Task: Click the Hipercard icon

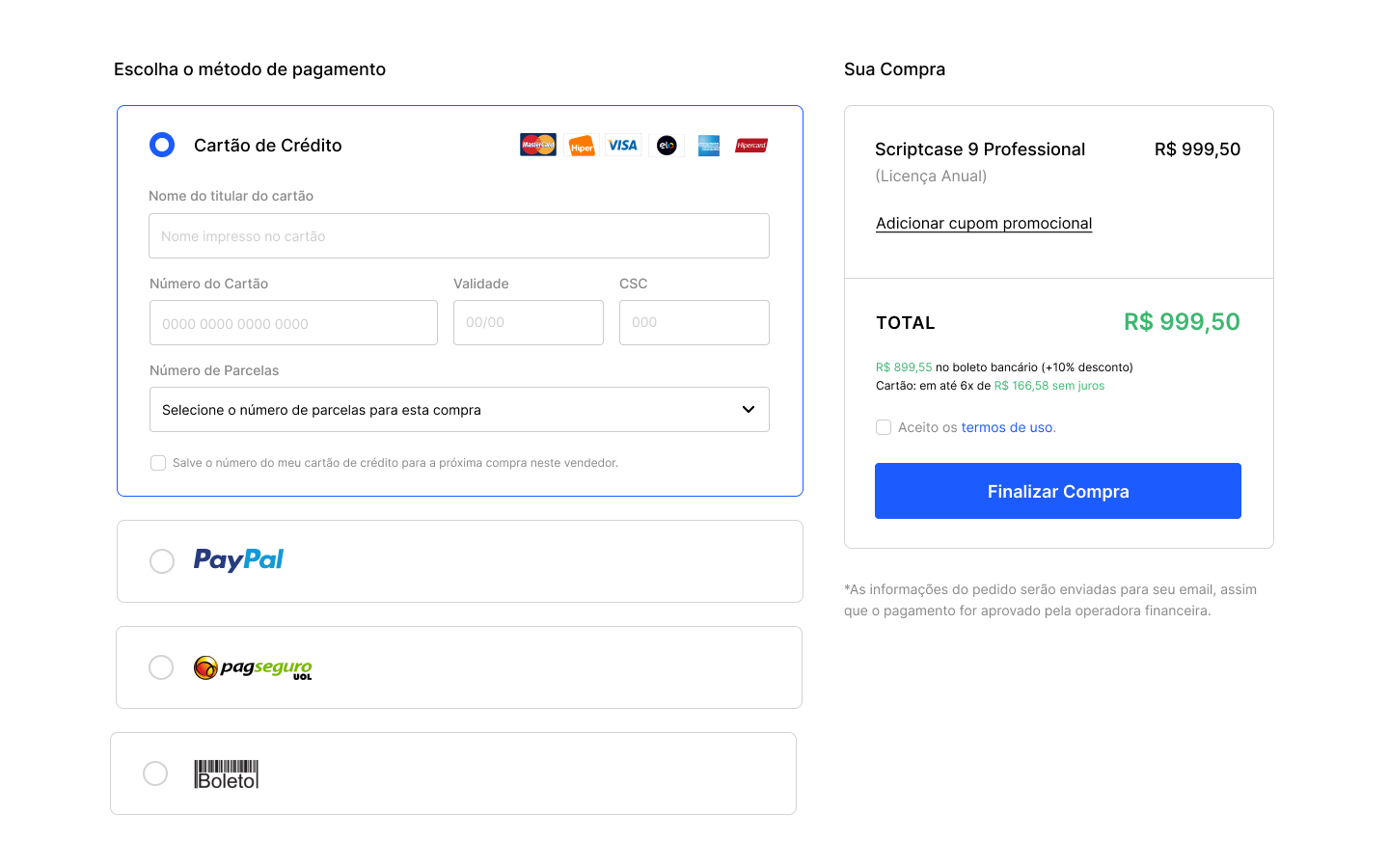Action: pyautogui.click(x=751, y=146)
